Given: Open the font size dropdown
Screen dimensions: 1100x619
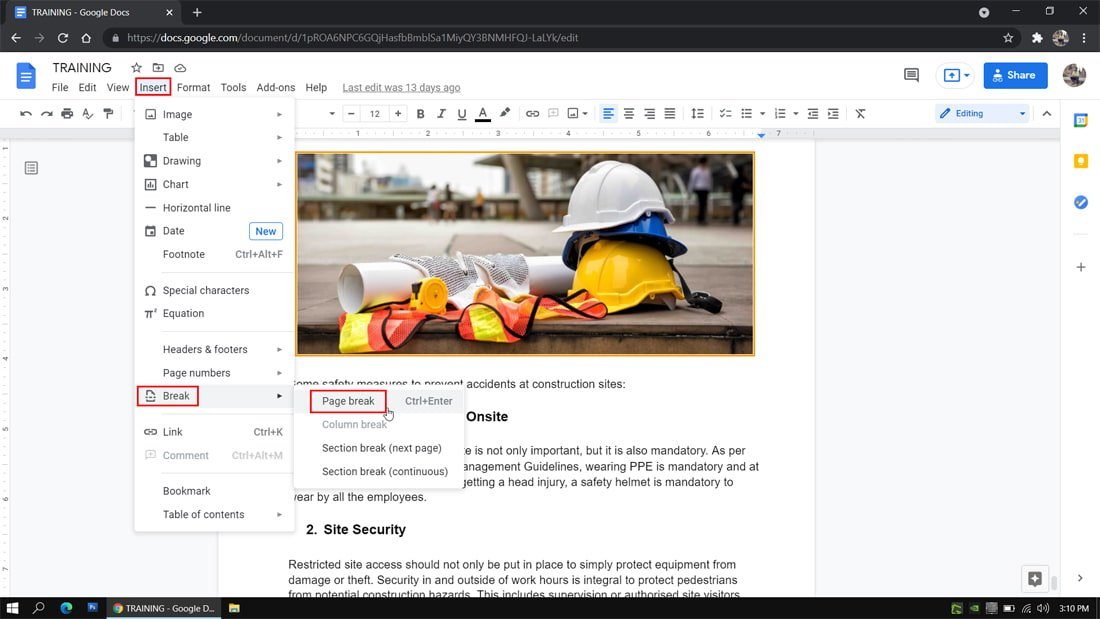Looking at the screenshot, I should (374, 113).
